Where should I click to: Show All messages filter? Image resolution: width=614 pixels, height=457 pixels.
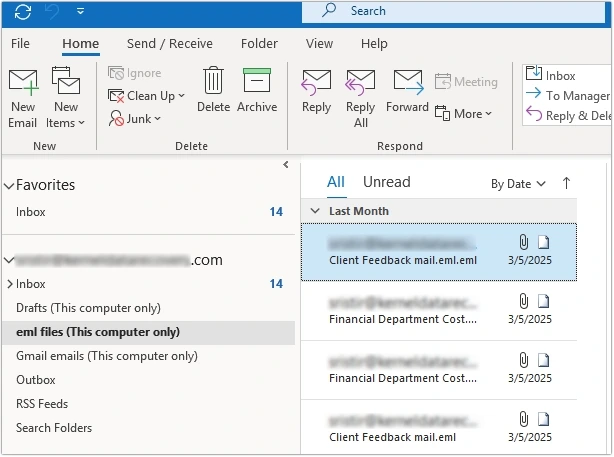[336, 182]
